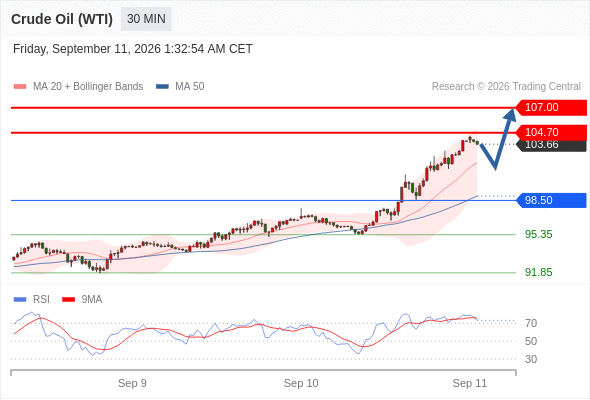This screenshot has width=590, height=400.
Task: Click the 95.35 support level label
Action: (x=539, y=234)
